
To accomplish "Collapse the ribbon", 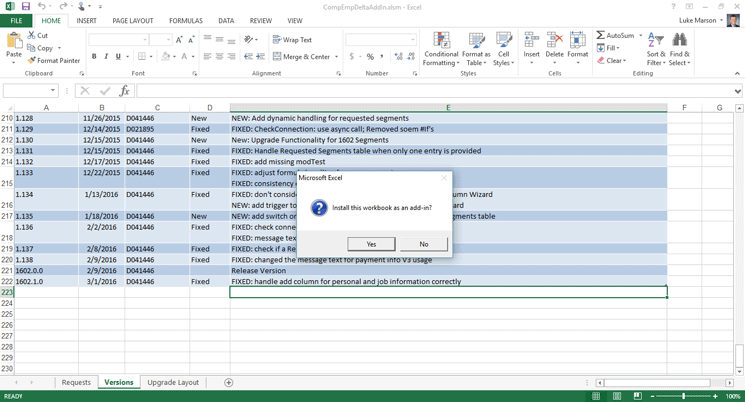I will pos(737,73).
